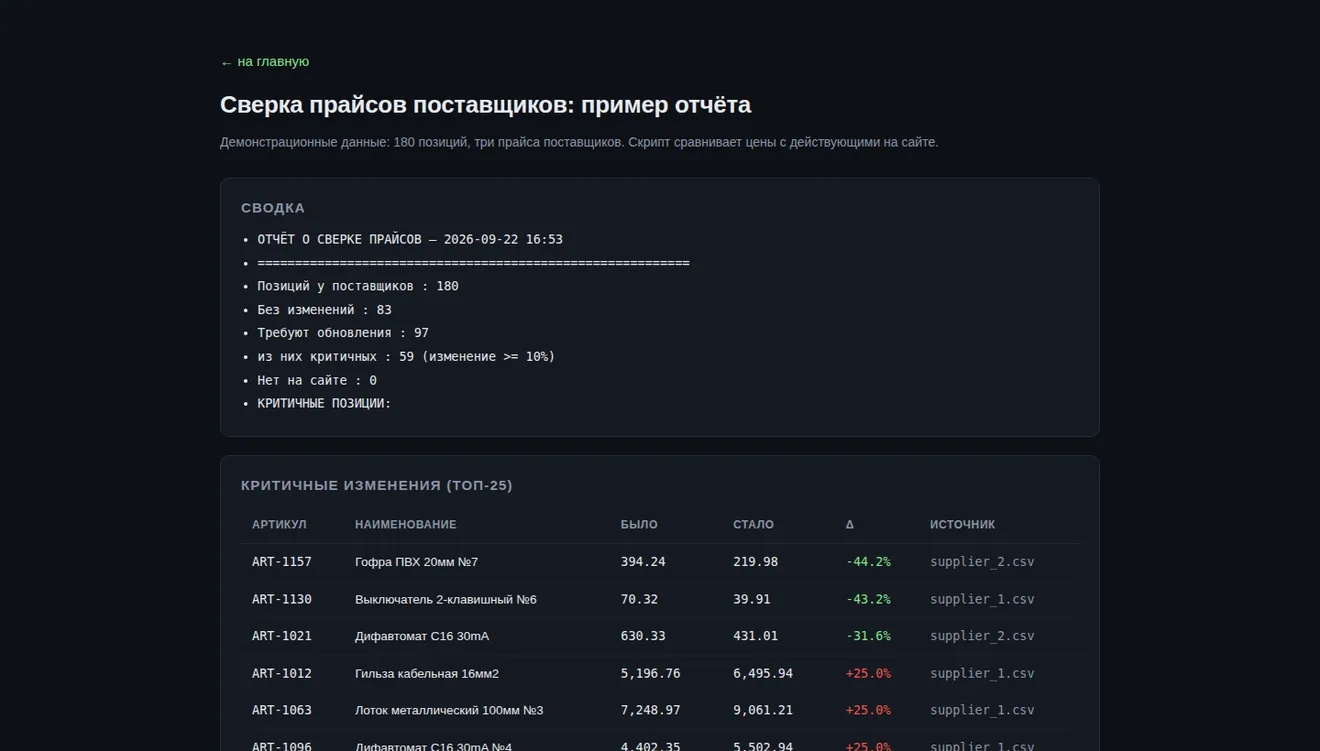
Task: Click the 'КРИТИЧНЫЕ ПОЗИЦИИ:' line
Action: [x=324, y=403]
